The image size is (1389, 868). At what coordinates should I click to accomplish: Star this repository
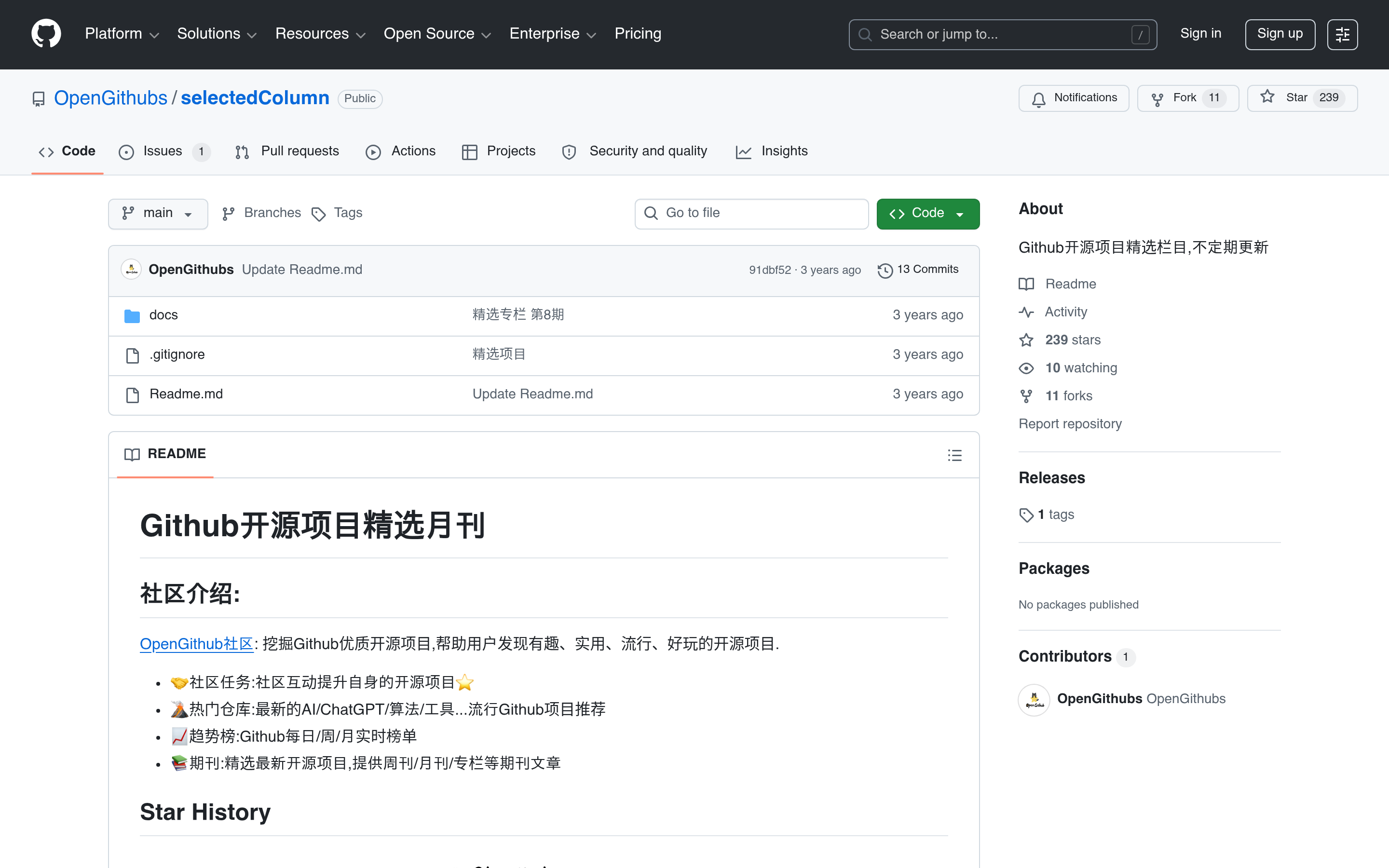(1302, 98)
